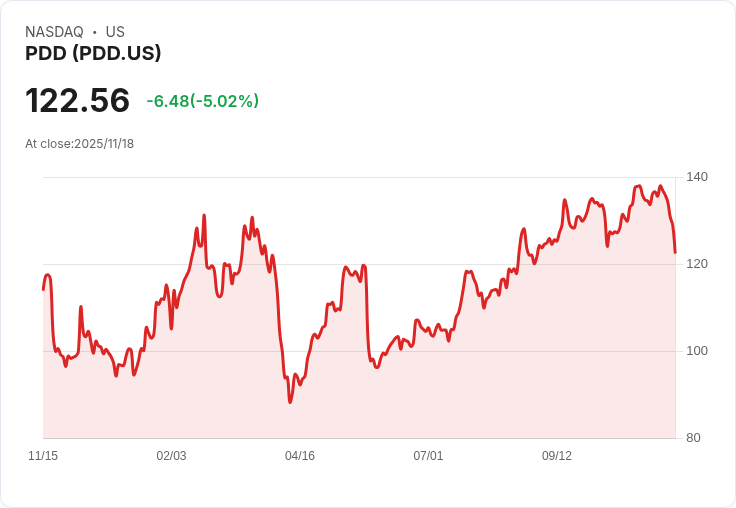Click the 80 y-axis label
The width and height of the screenshot is (736, 508).
pyautogui.click(x=693, y=438)
